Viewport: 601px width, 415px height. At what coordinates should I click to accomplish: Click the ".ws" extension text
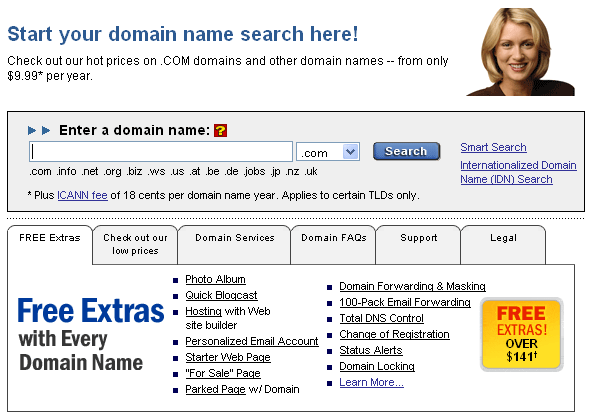pos(156,171)
